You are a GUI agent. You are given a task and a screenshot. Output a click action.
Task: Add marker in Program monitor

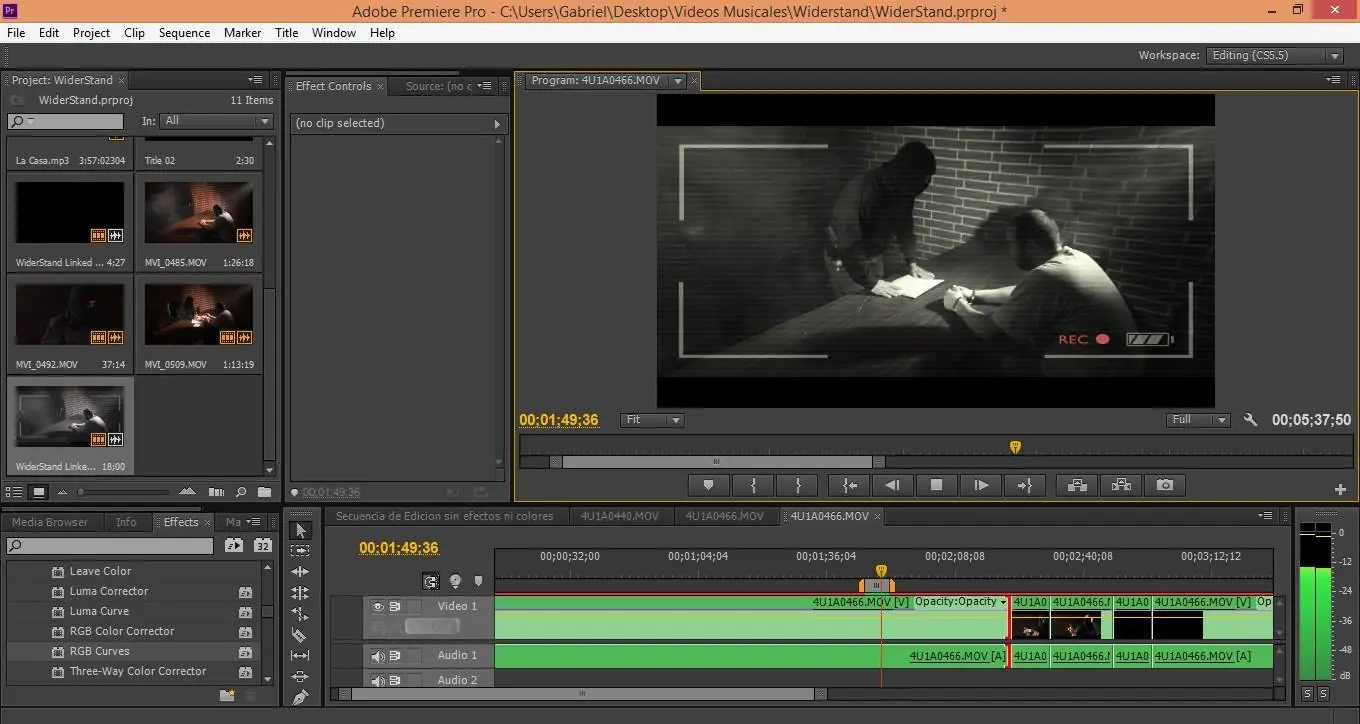(x=709, y=485)
